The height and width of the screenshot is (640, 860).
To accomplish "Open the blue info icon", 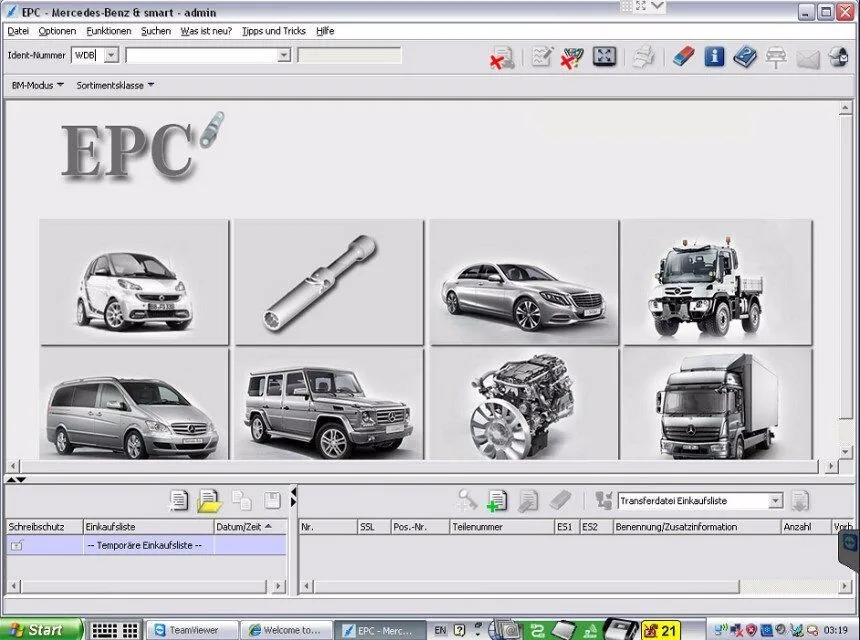I will [714, 56].
